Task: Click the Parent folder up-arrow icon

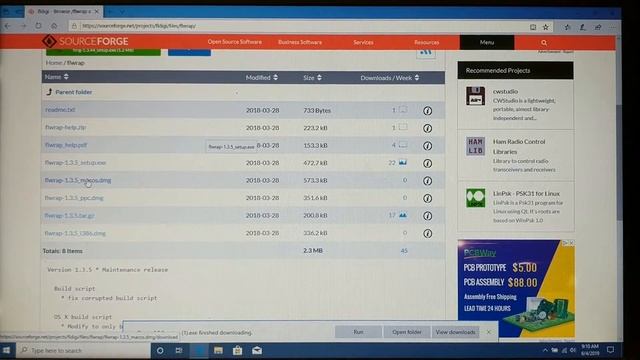Action: pyautogui.click(x=49, y=92)
